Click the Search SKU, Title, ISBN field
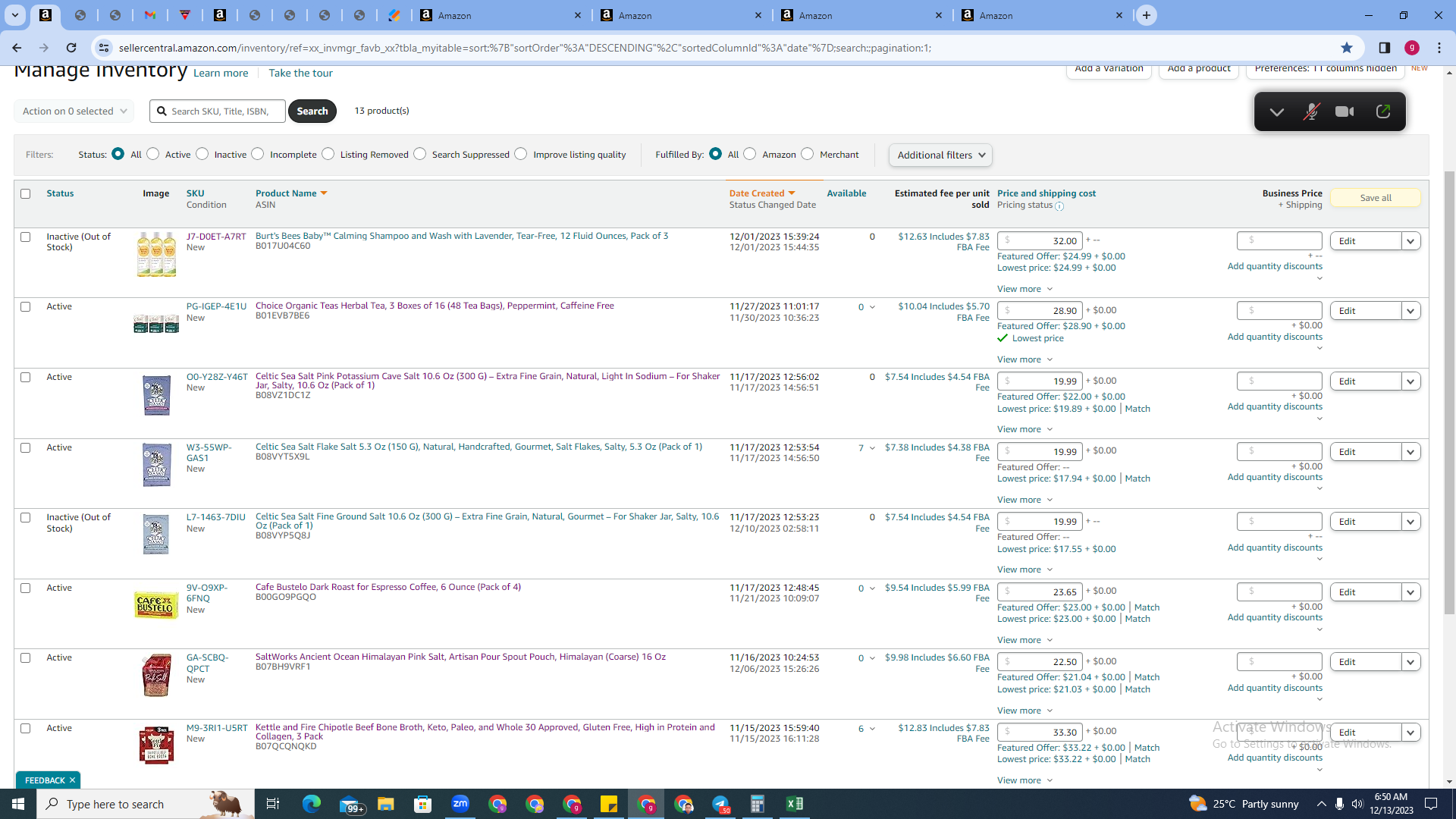1456x819 pixels. tap(218, 111)
